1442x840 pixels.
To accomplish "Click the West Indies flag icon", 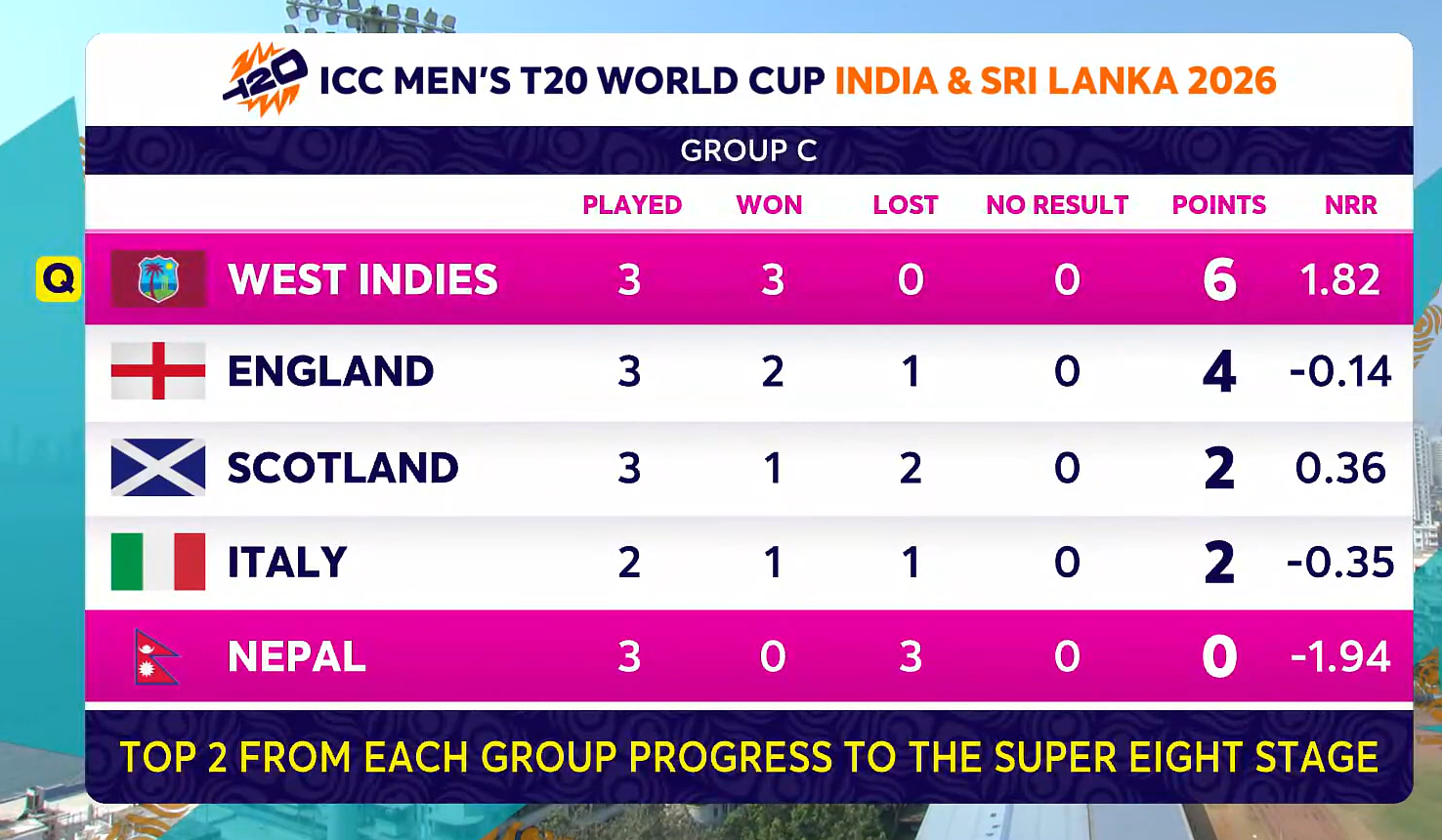I will [158, 279].
